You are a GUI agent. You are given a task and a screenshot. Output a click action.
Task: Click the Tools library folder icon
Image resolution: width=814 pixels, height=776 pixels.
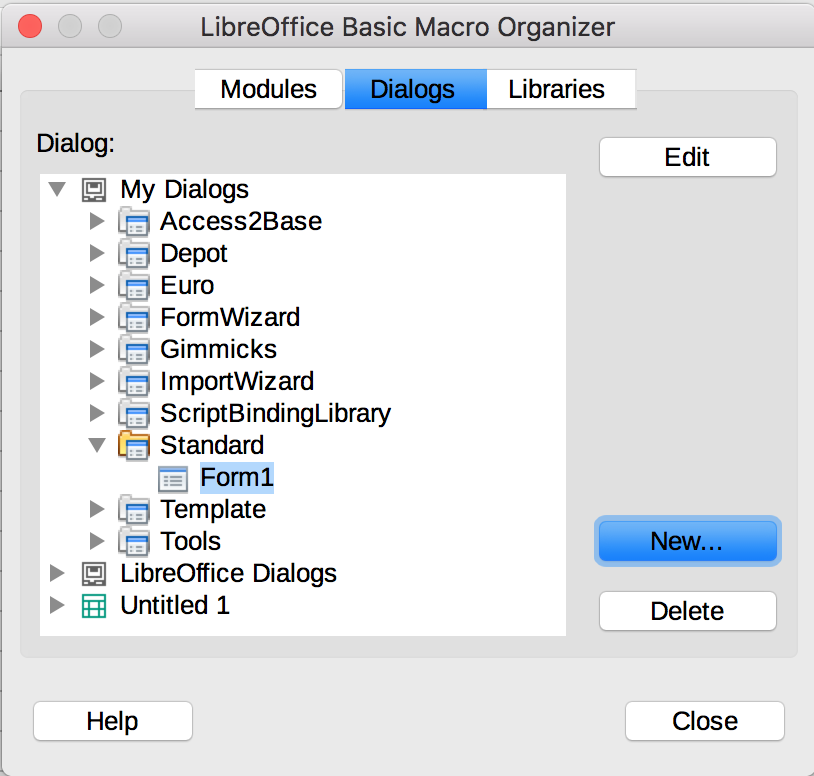pyautogui.click(x=134, y=541)
